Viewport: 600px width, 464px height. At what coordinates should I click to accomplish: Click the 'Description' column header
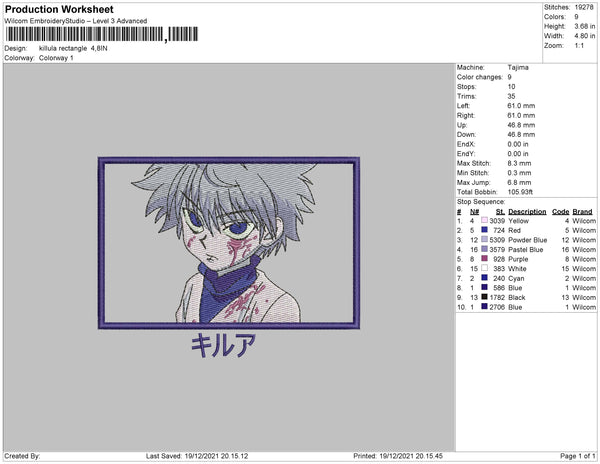point(527,212)
